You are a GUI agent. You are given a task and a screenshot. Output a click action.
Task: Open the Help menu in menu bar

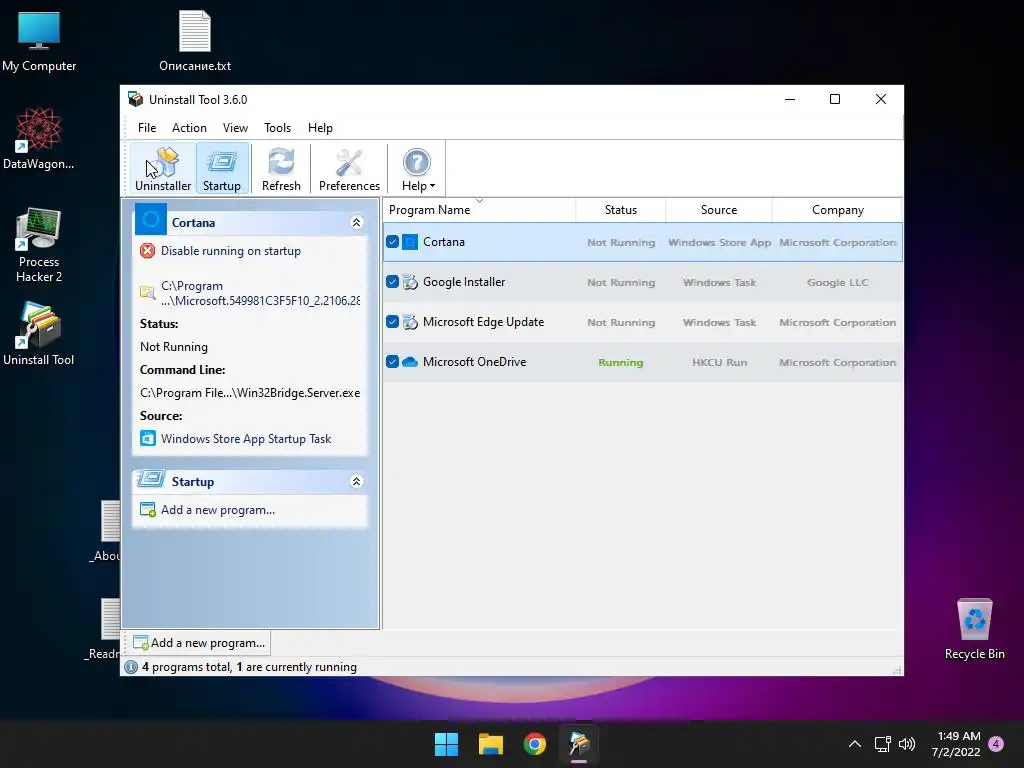[320, 128]
